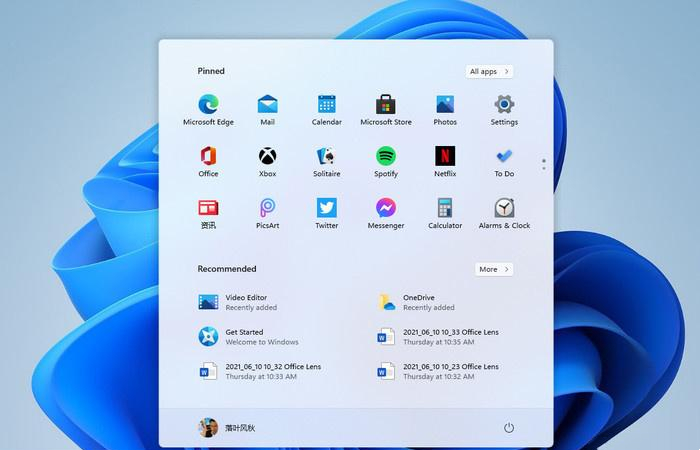Open the Calendar app
The image size is (700, 450).
pos(326,104)
